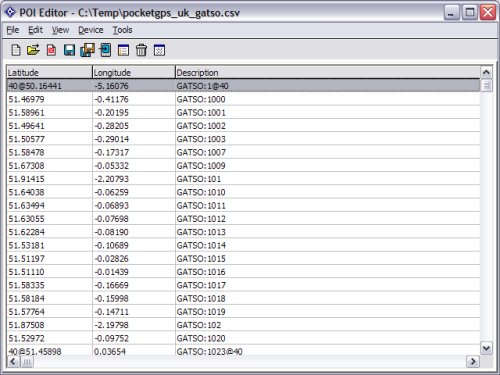The height and width of the screenshot is (375, 500).
Task: Click longitude cell -0.14711
Action: [x=134, y=312]
